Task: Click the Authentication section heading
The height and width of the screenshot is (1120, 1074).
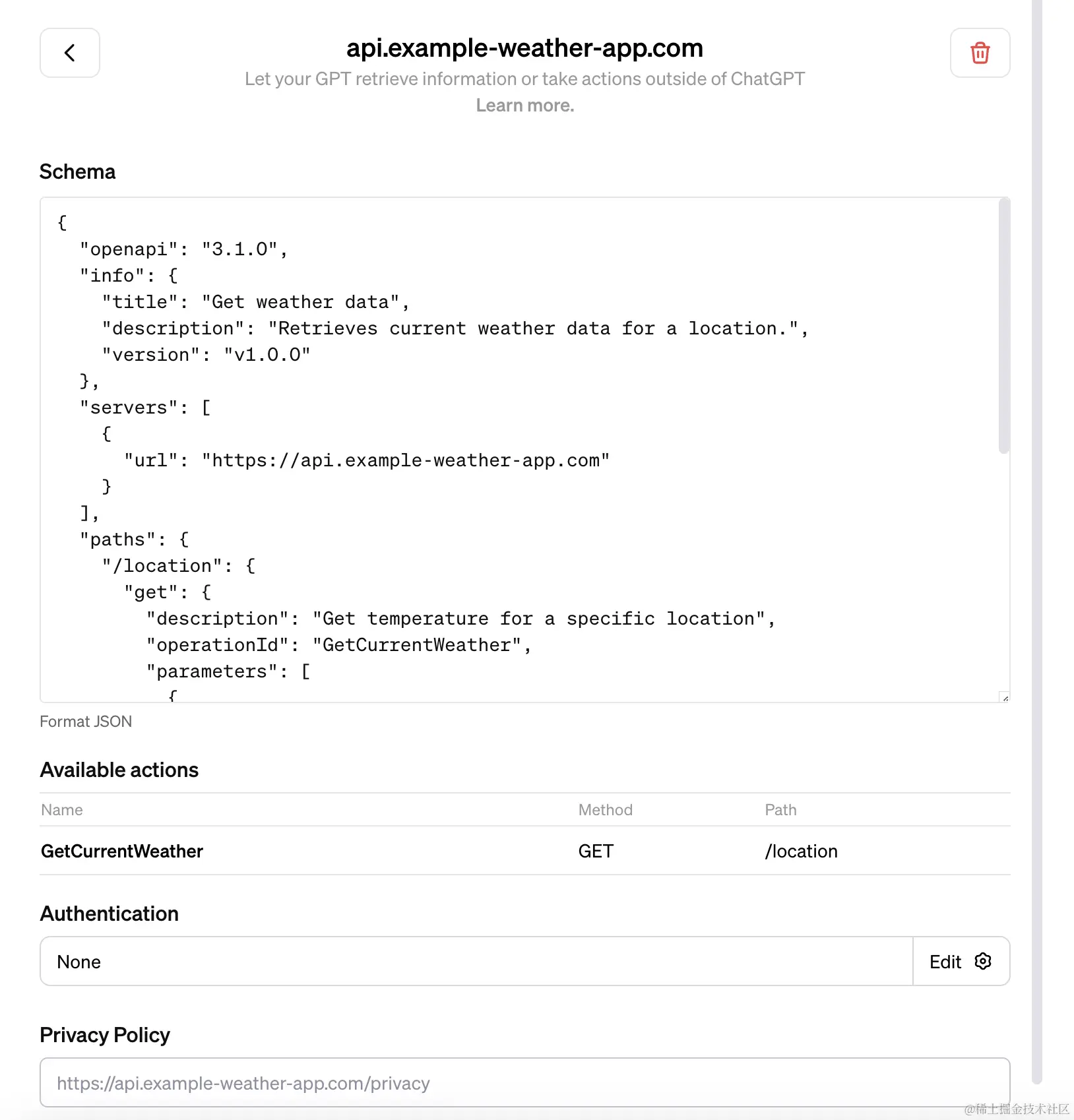Action: pyautogui.click(x=110, y=914)
